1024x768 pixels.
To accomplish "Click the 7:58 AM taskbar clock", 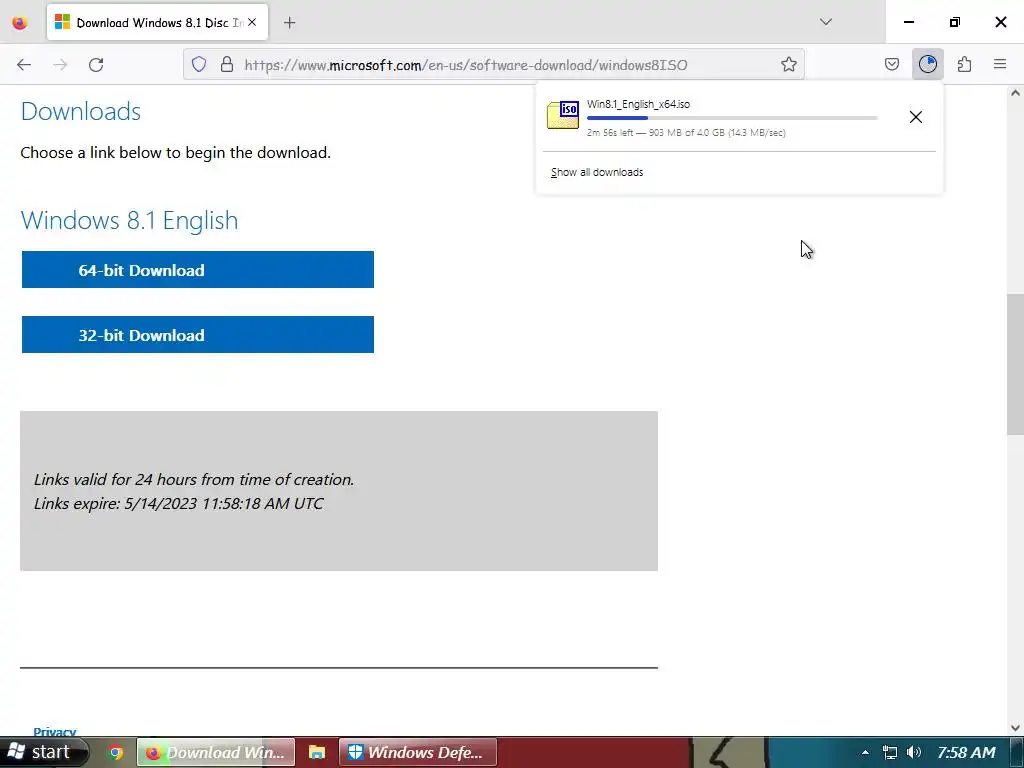I will pyautogui.click(x=967, y=753).
